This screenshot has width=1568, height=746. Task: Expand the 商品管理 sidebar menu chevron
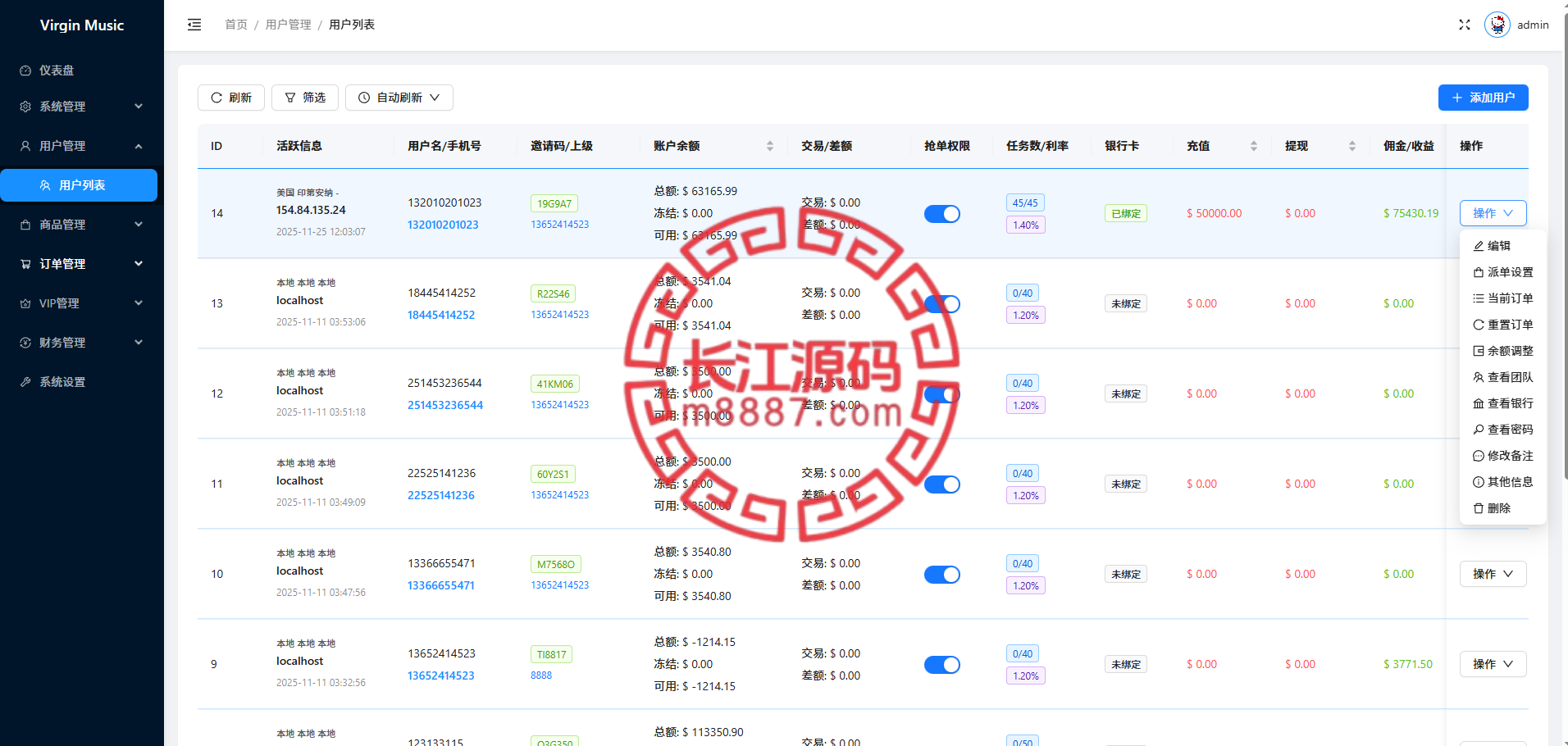click(139, 225)
